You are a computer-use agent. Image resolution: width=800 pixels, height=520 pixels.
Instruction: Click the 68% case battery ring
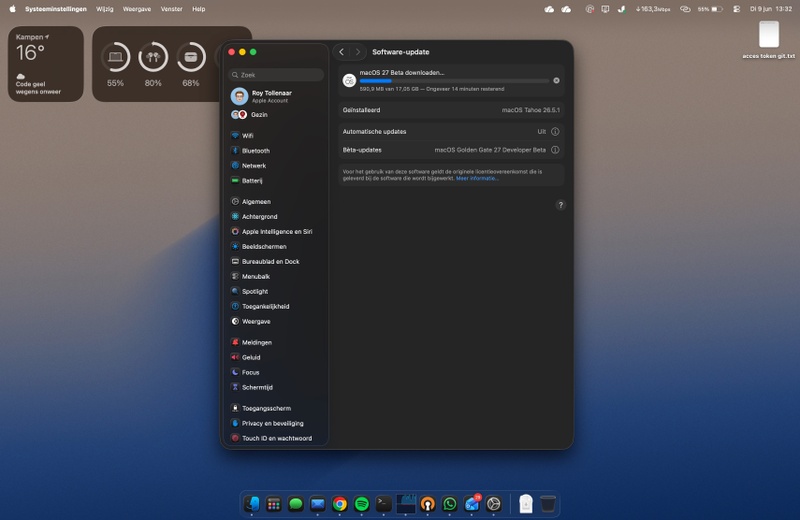[x=191, y=57]
